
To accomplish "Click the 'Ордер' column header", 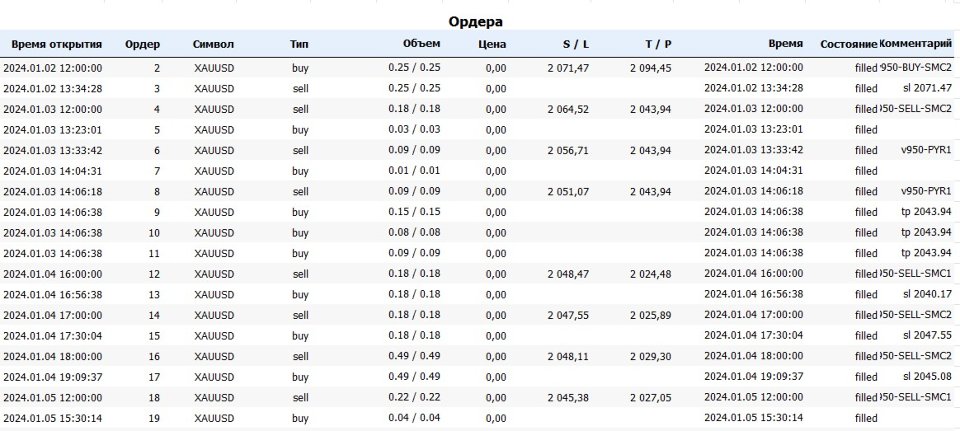I will [x=143, y=45].
